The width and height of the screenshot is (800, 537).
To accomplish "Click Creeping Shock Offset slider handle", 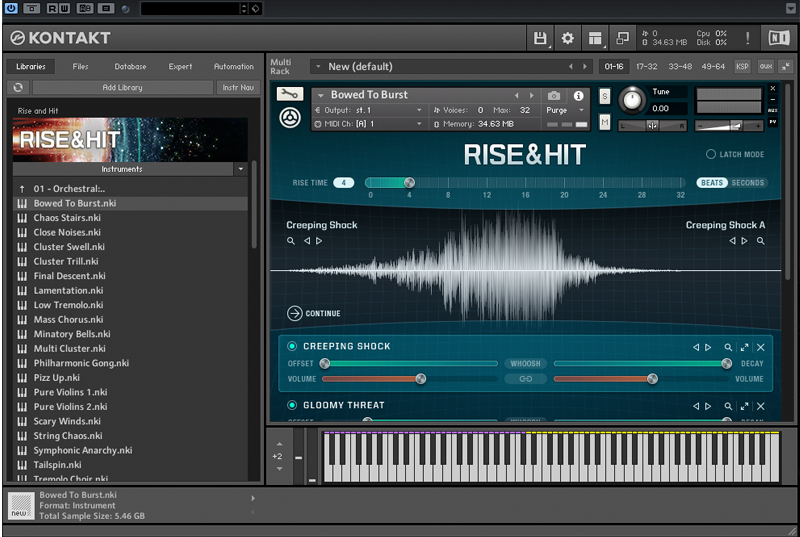I will point(324,364).
